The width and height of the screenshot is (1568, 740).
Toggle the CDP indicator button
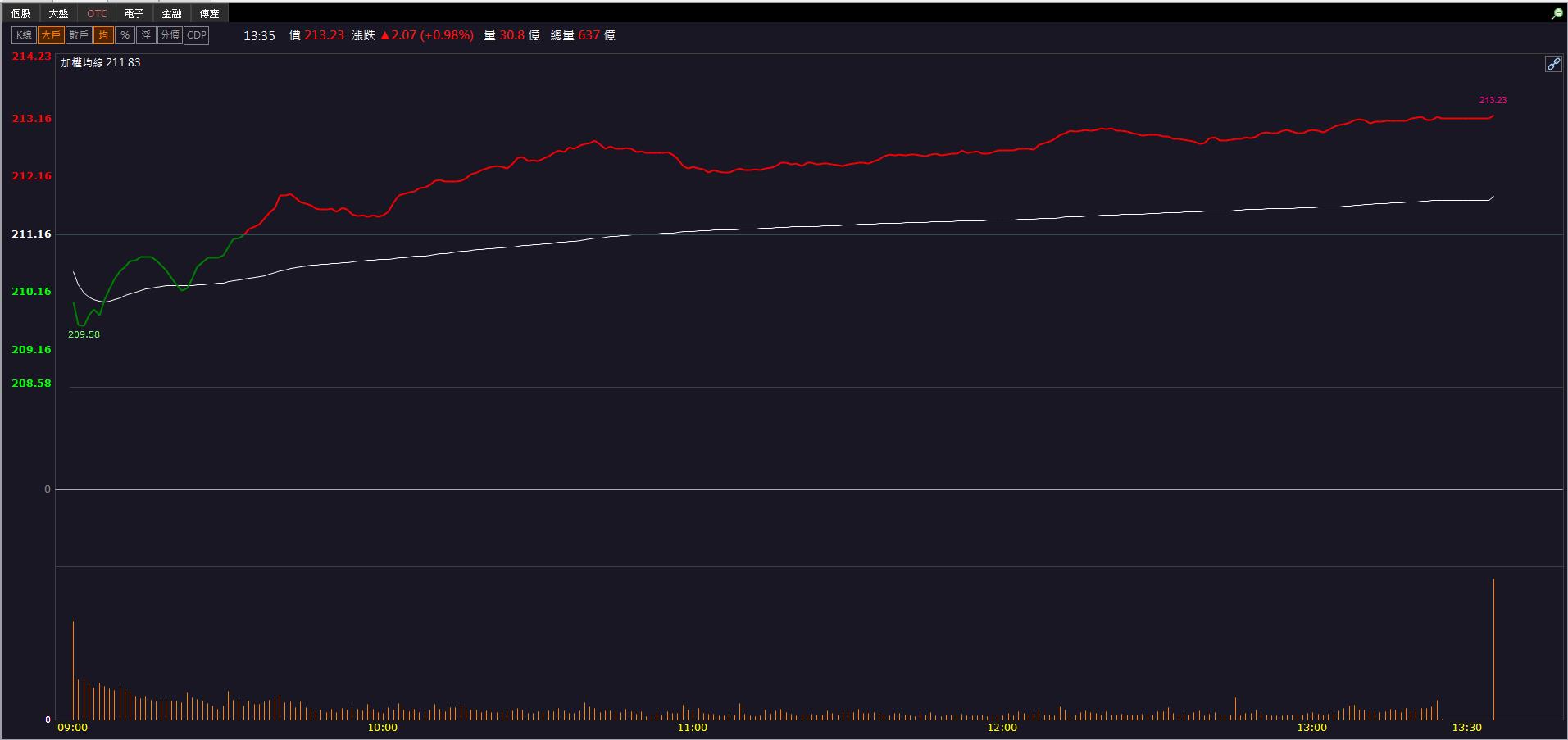point(197,35)
